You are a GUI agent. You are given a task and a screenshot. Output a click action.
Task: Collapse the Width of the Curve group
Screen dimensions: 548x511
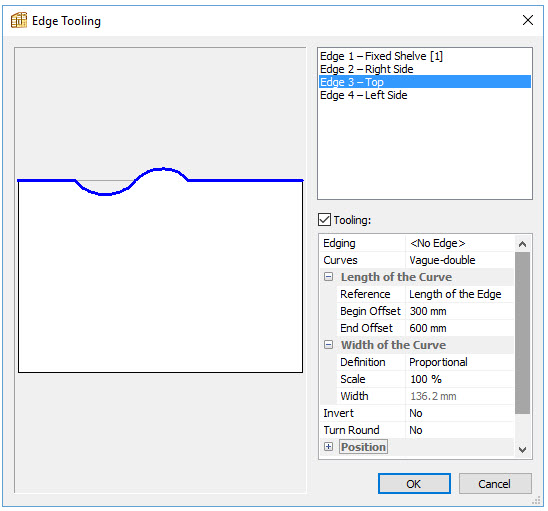pyautogui.click(x=328, y=345)
